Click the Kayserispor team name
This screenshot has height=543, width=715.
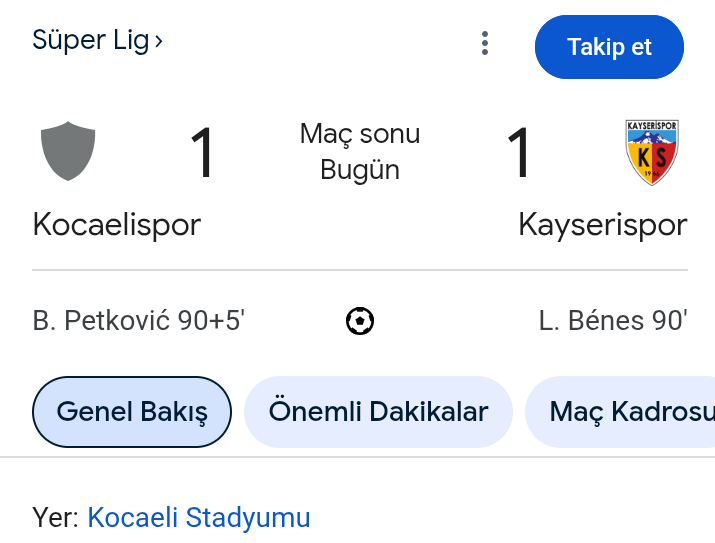coord(602,224)
